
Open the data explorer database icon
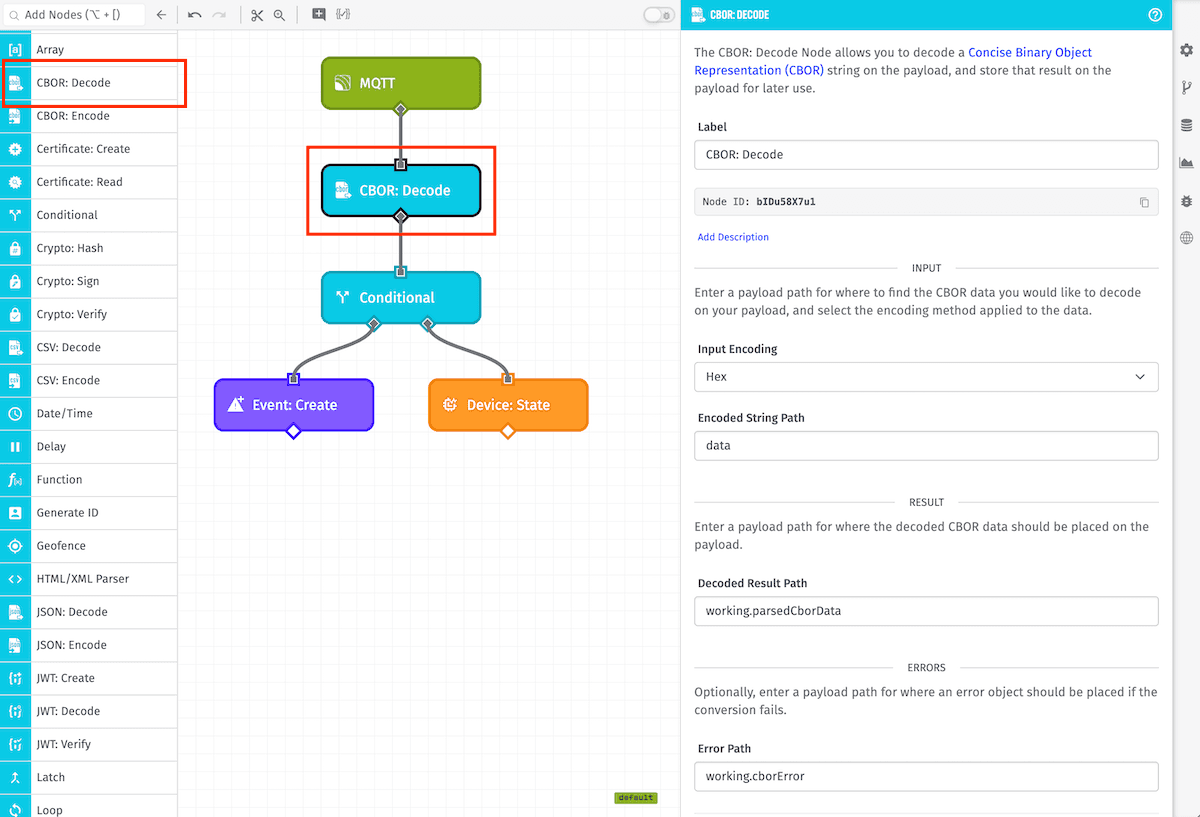click(1185, 124)
